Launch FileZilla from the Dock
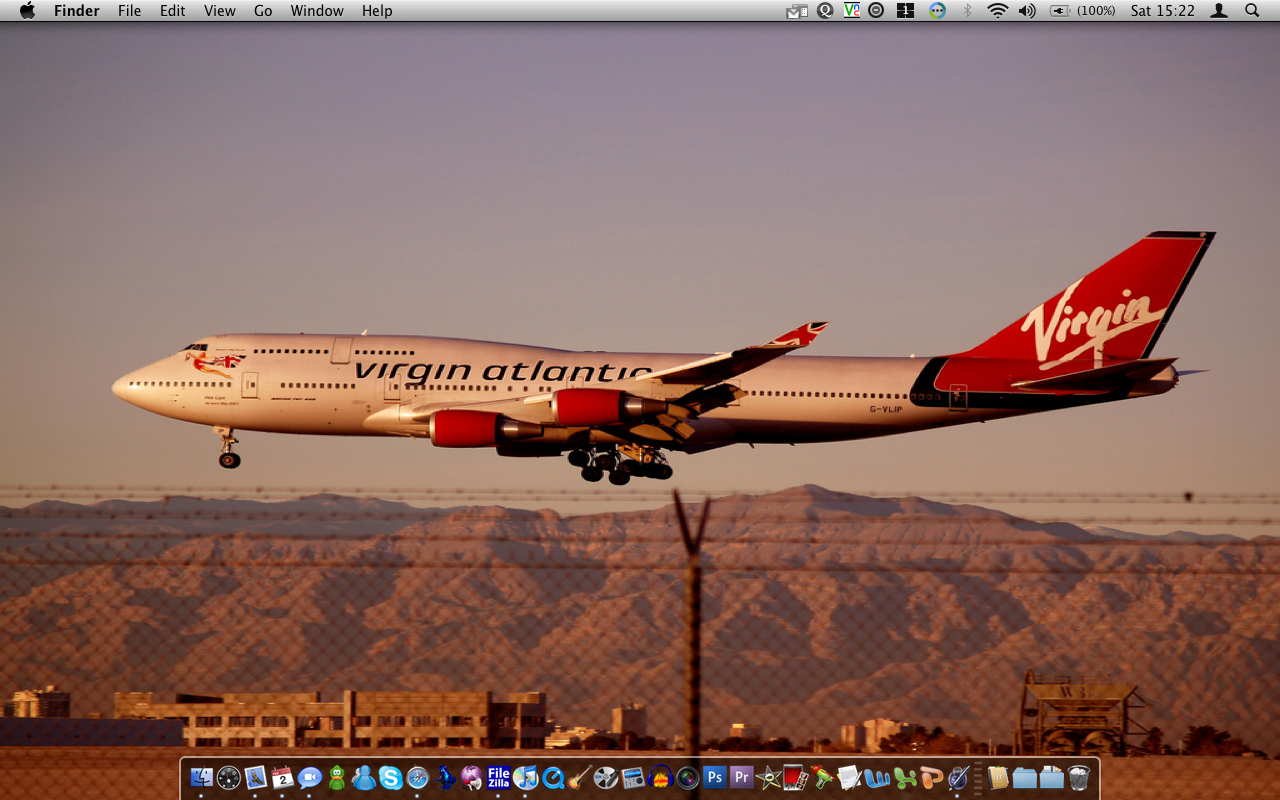Image resolution: width=1280 pixels, height=800 pixels. click(499, 777)
